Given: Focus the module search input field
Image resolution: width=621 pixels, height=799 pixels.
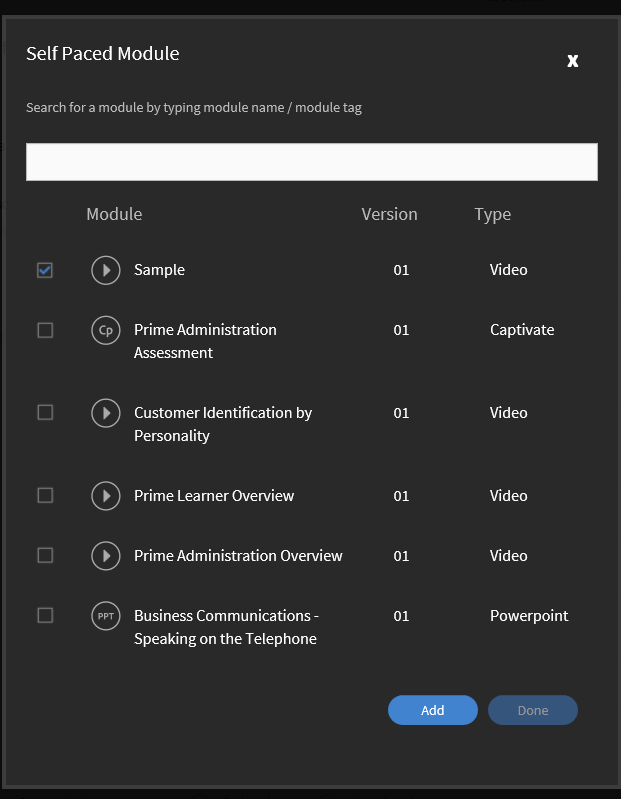Looking at the screenshot, I should [x=312, y=162].
